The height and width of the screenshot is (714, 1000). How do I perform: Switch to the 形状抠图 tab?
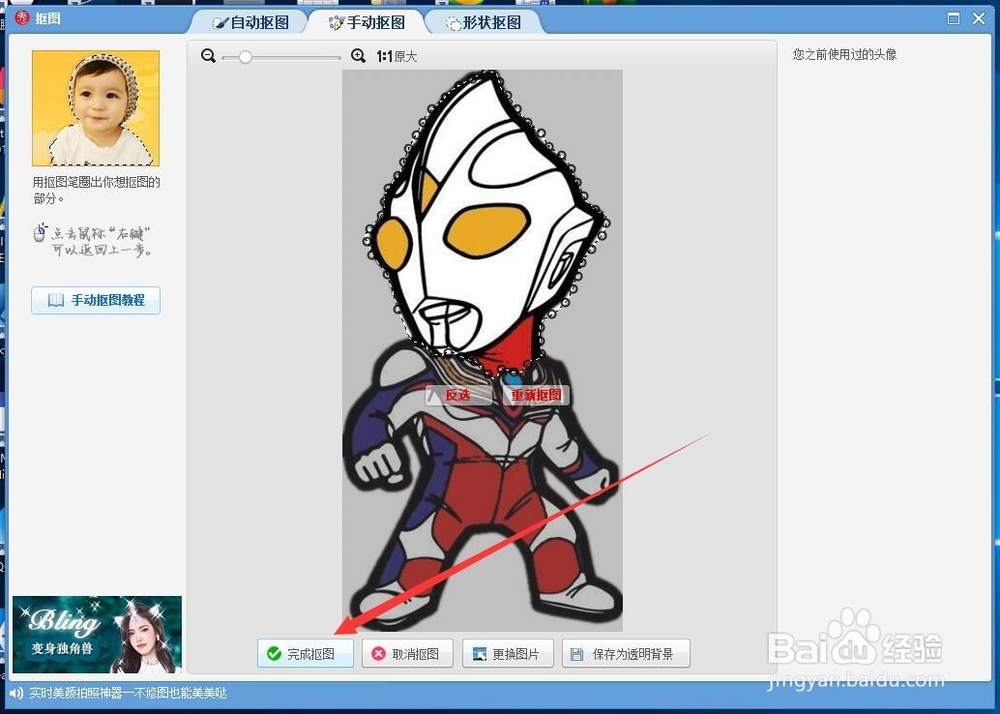pos(483,22)
